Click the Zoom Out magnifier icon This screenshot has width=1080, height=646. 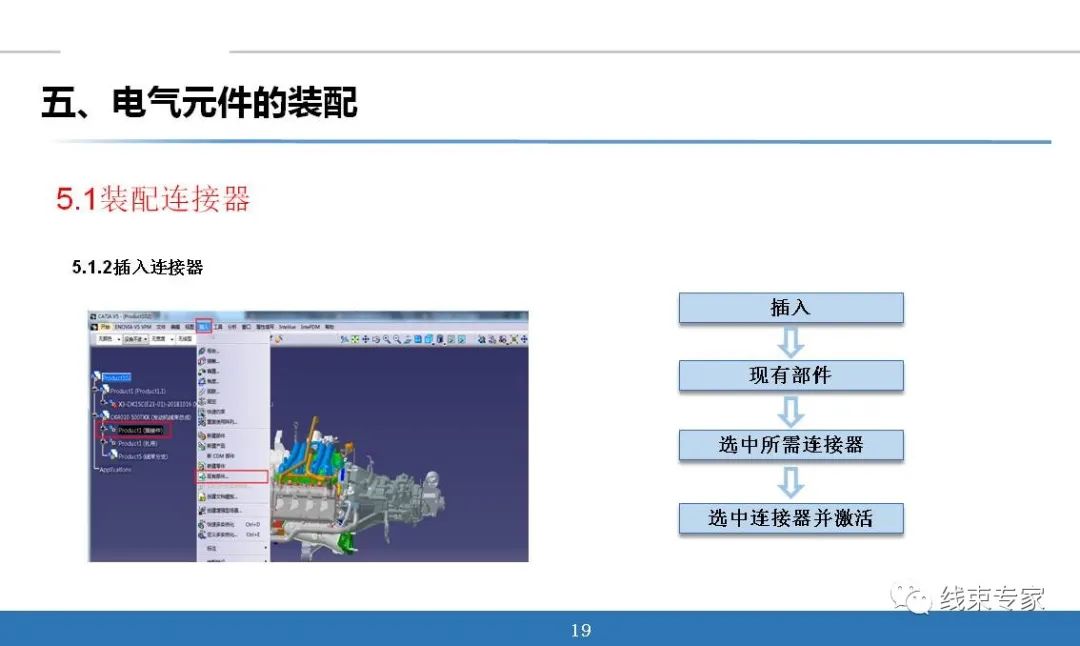pyautogui.click(x=397, y=339)
